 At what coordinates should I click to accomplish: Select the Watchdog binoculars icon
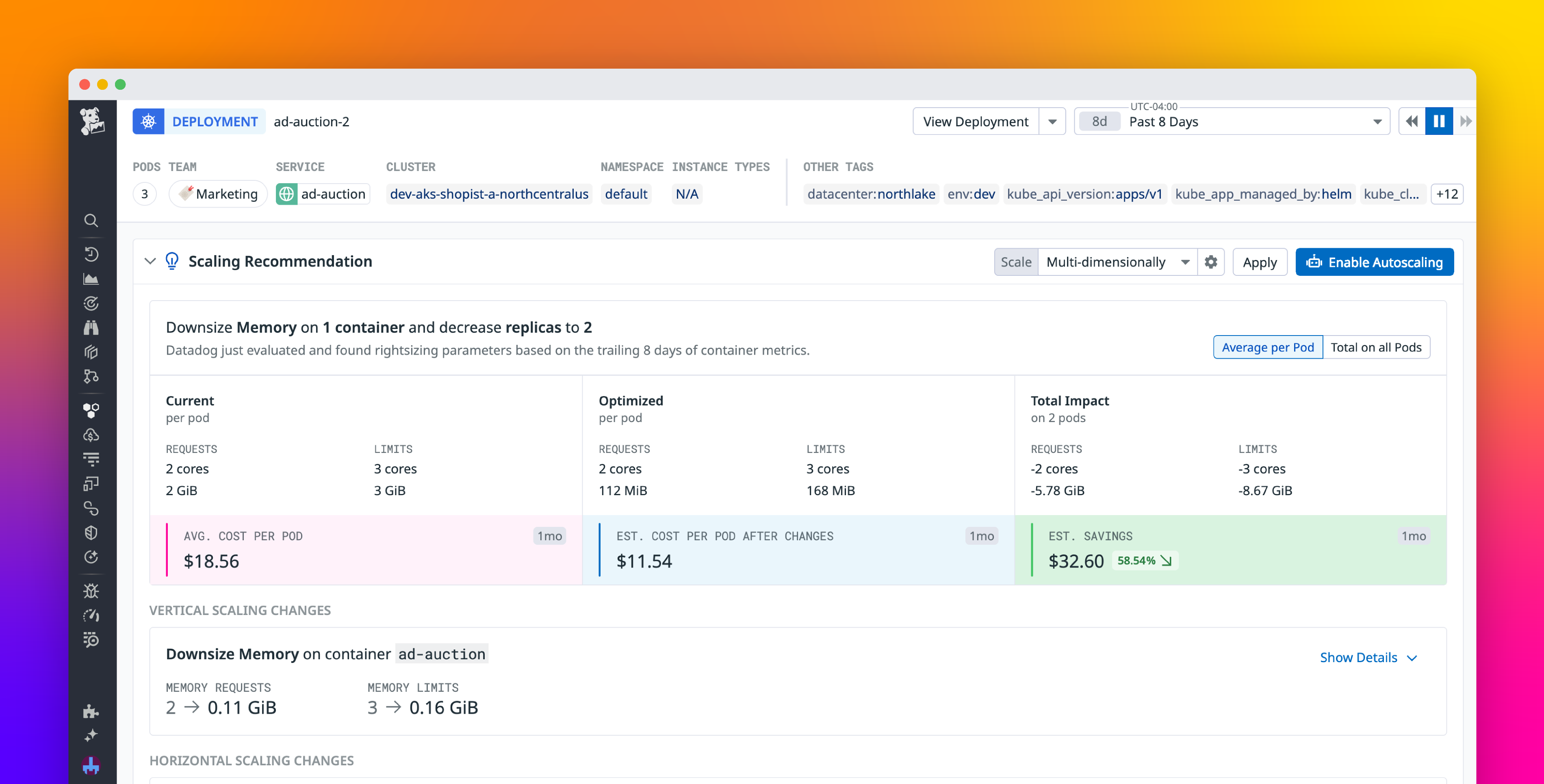coord(91,327)
